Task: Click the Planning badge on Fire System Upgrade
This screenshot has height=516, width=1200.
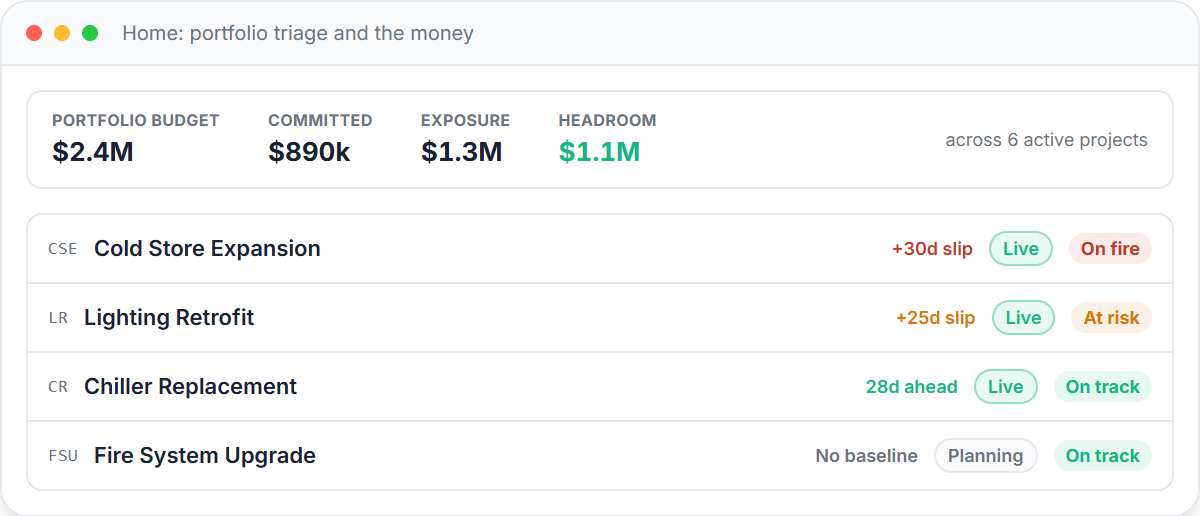Action: point(986,456)
